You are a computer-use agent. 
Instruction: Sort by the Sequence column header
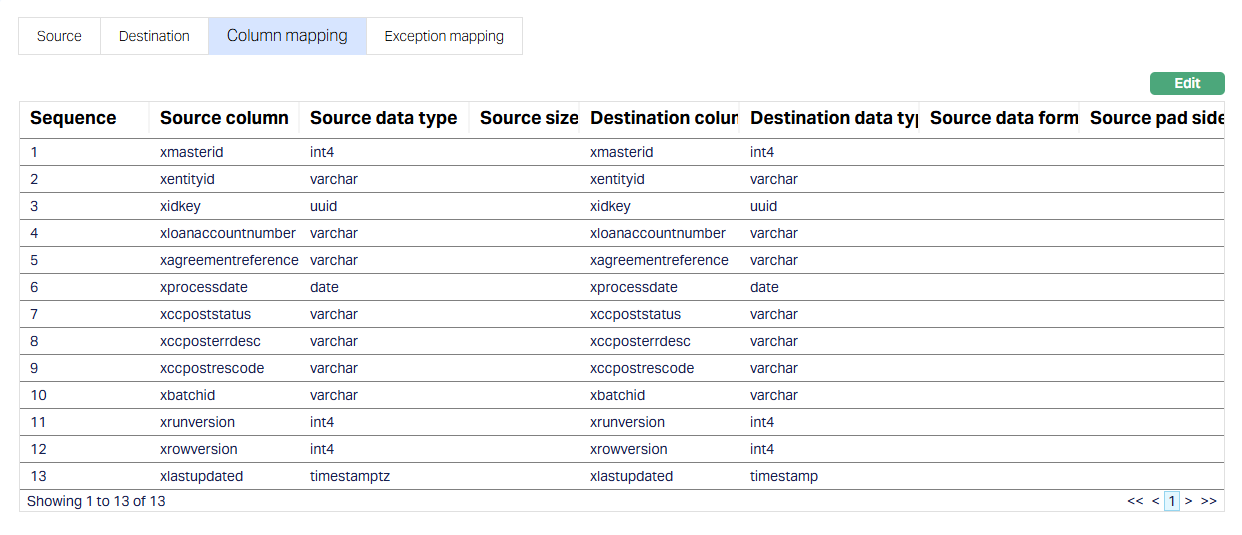click(73, 118)
